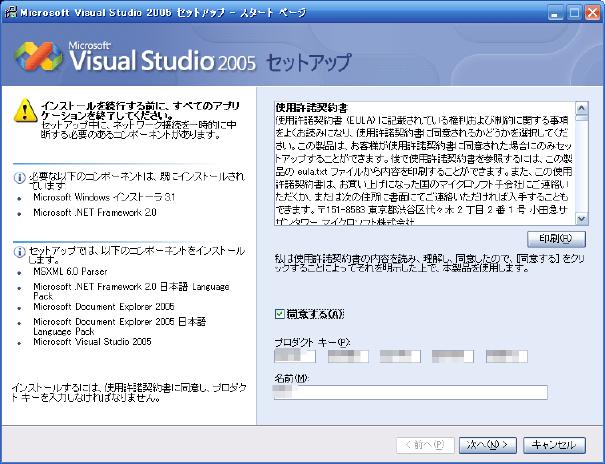
Task: Click the EULA scrollbar thumb
Action: tap(581, 117)
